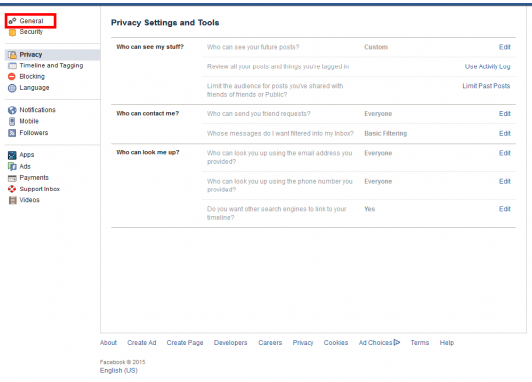
Task: Click the Timeline and Tagging icon
Action: click(12, 66)
